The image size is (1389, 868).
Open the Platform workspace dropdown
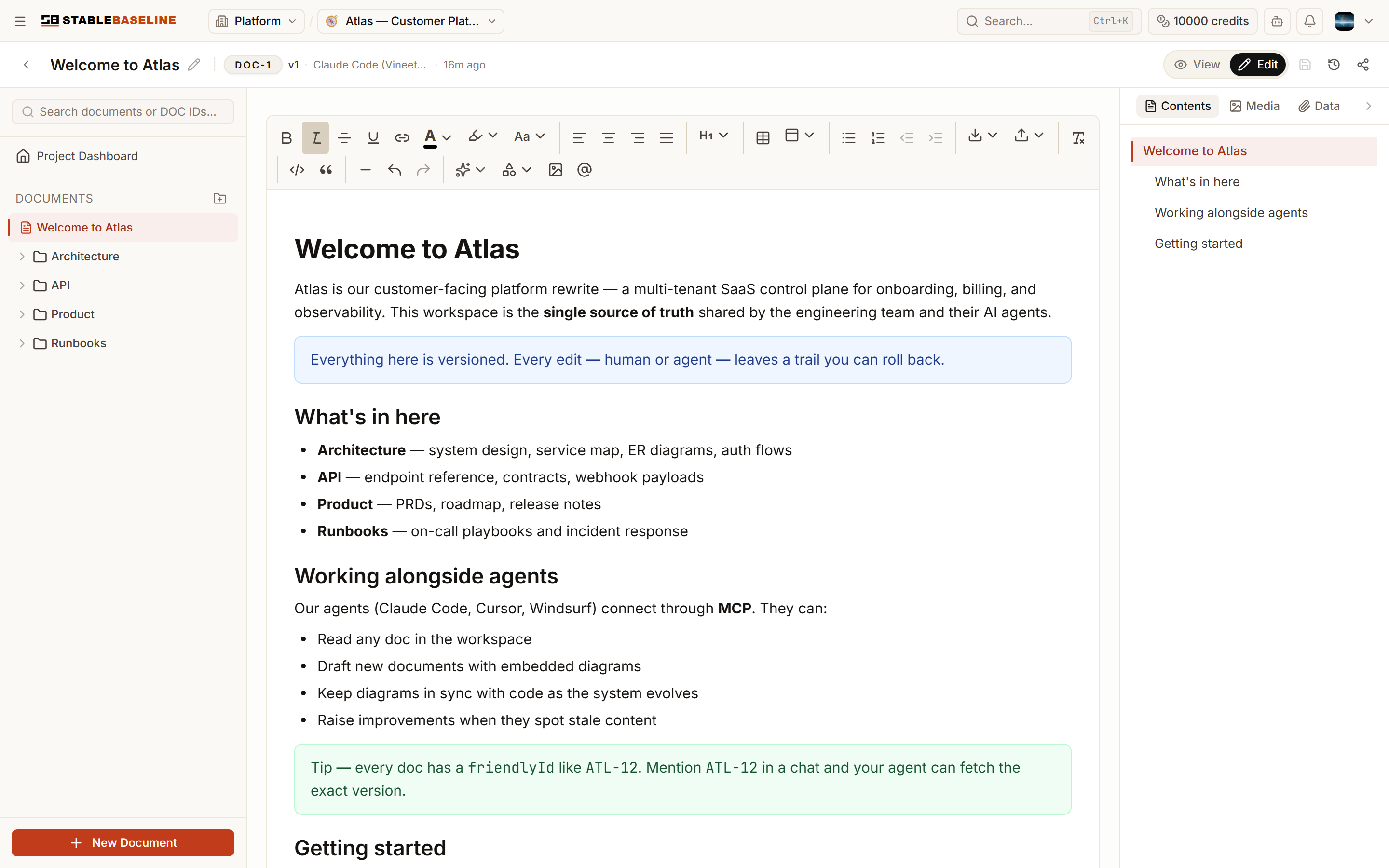point(257,21)
